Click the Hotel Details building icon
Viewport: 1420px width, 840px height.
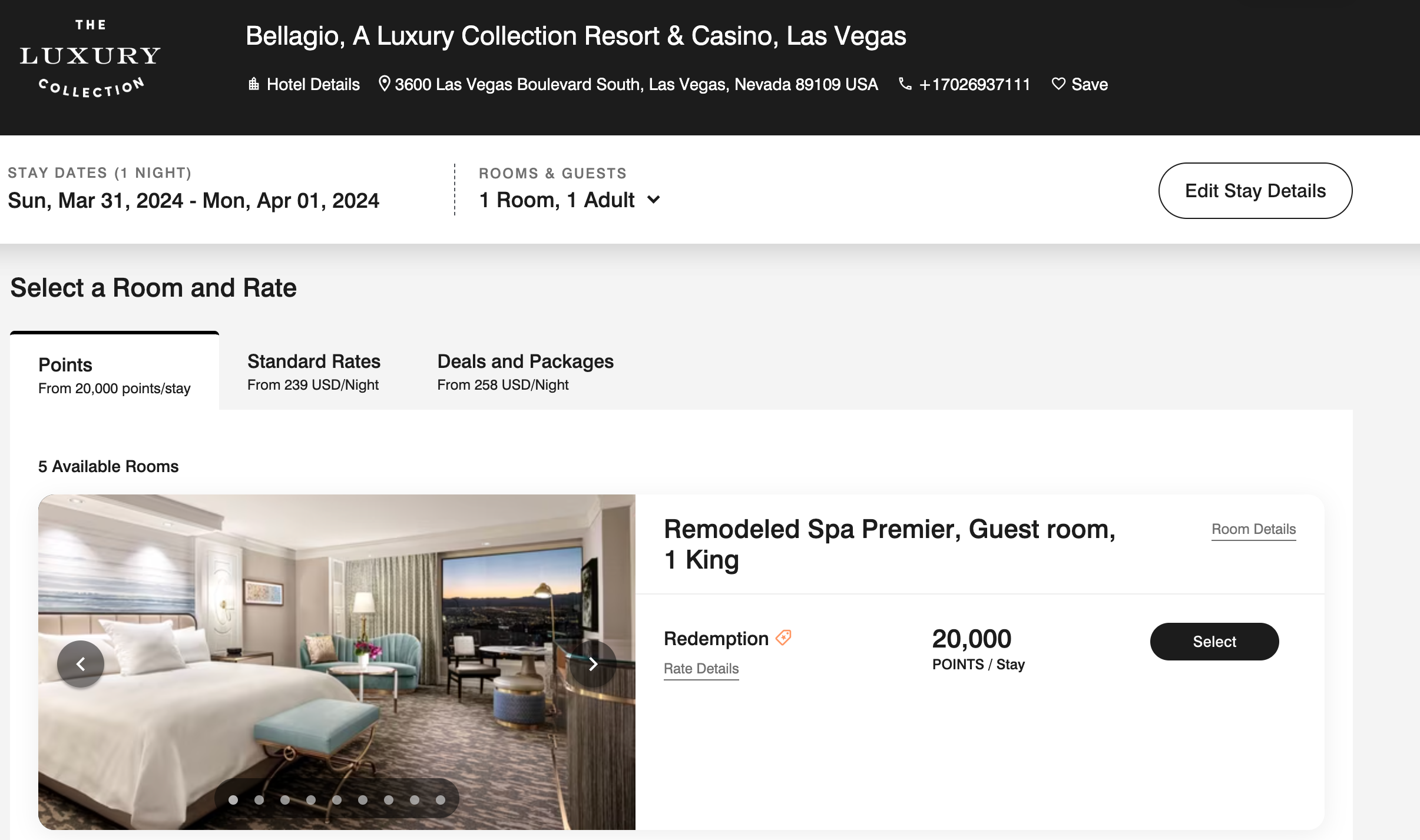254,84
